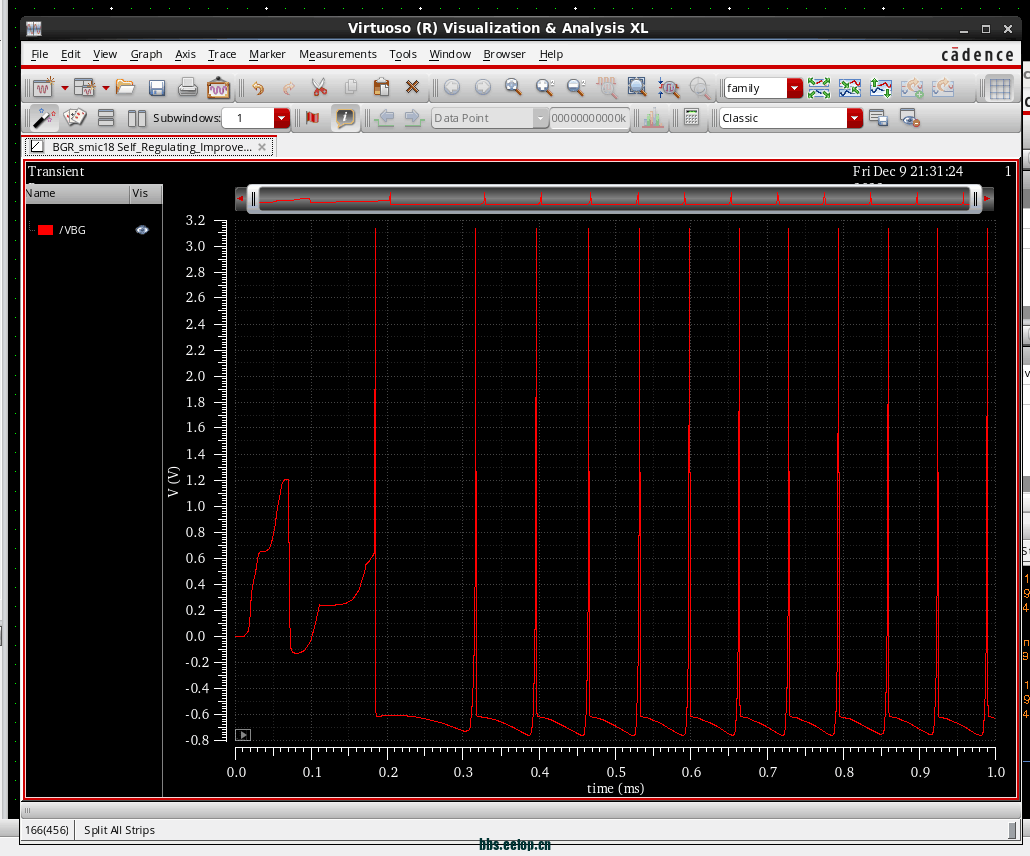Save graph as image icon

[218, 88]
